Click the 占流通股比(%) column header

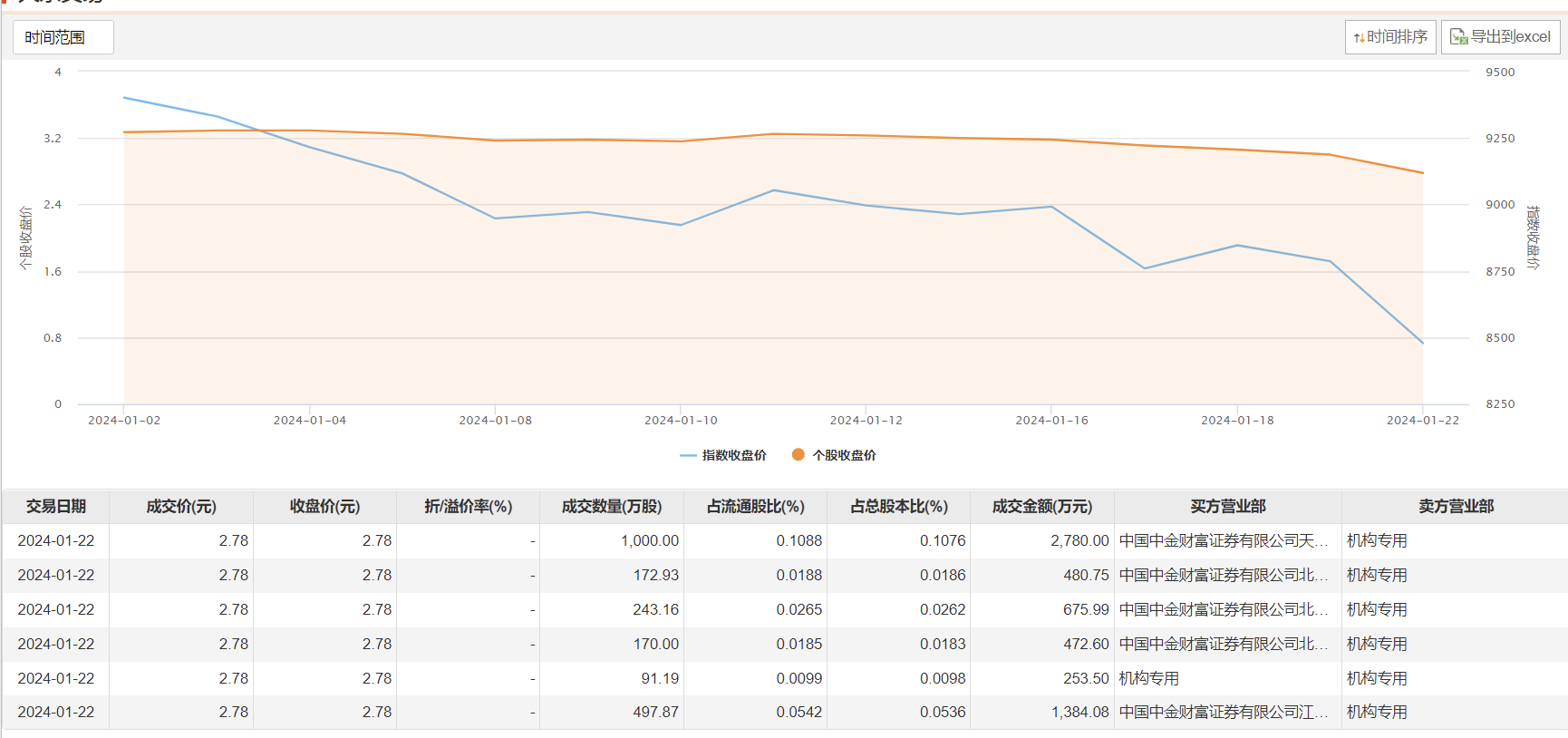[x=755, y=507]
